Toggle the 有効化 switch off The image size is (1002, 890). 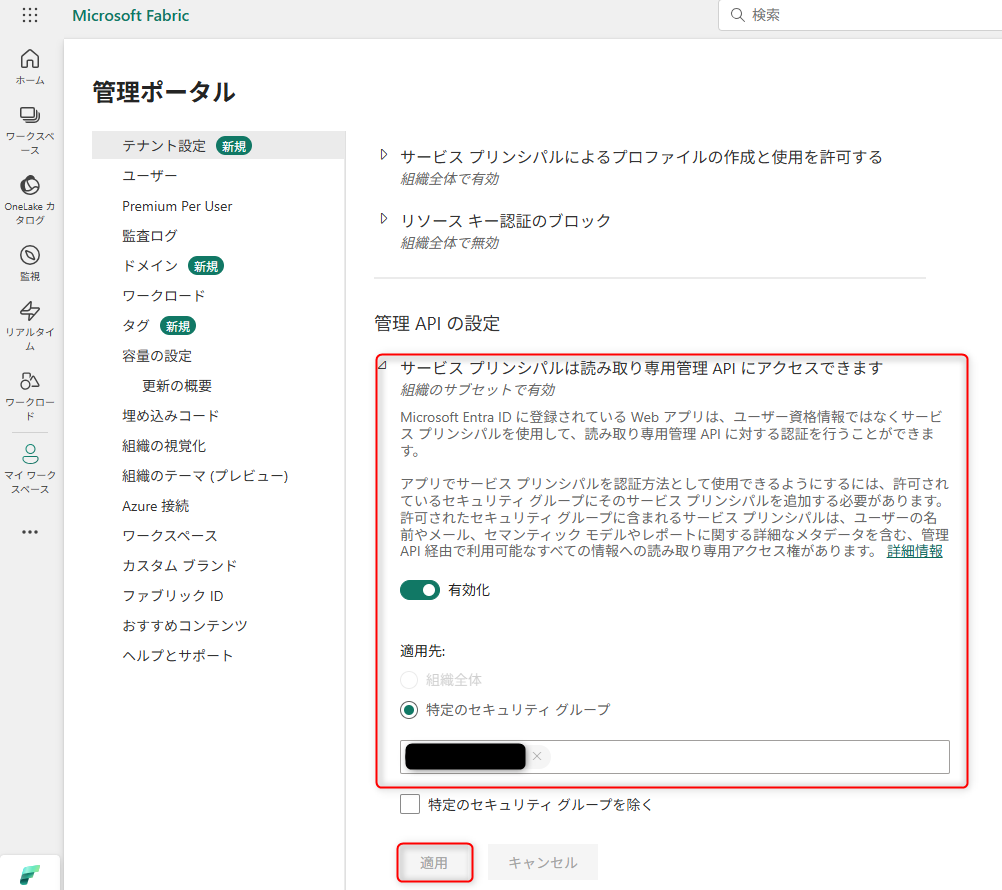[x=420, y=590]
